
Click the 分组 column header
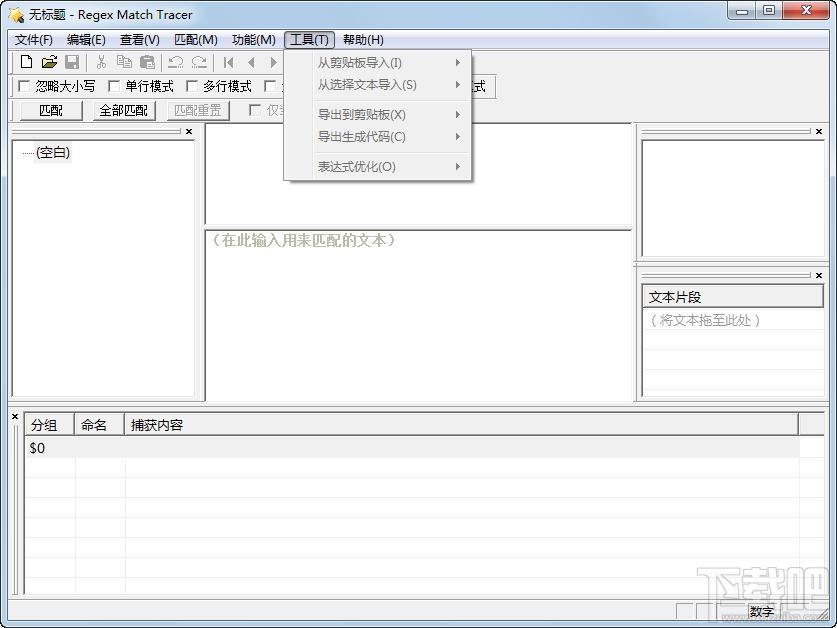(49, 425)
